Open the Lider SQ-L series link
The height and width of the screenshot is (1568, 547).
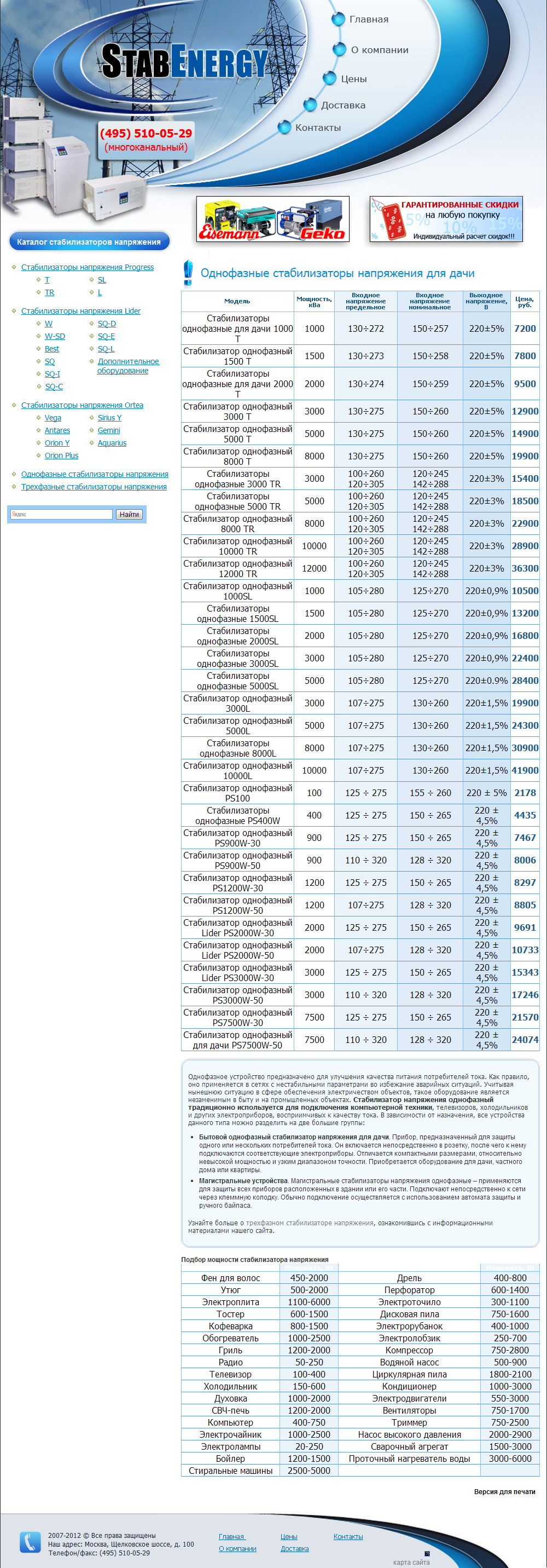point(106,349)
